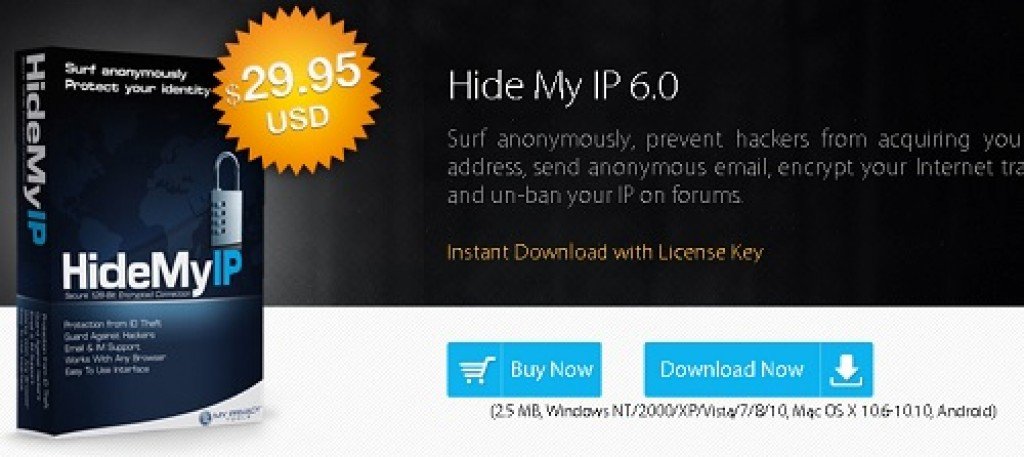The width and height of the screenshot is (1024, 457).
Task: Open the Instant Download with License Key link
Action: (604, 252)
